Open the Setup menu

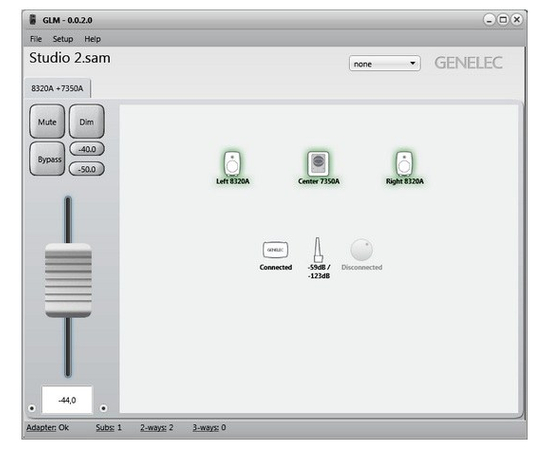click(63, 39)
